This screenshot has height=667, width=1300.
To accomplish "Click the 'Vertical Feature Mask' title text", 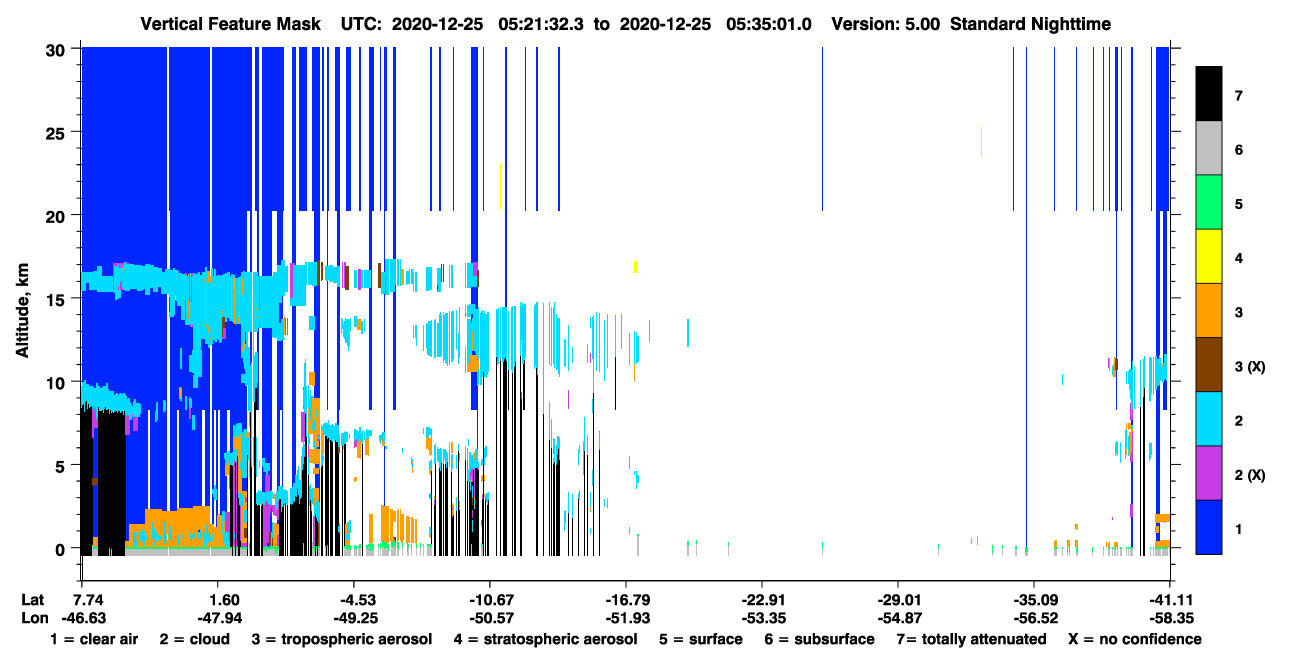I will click(231, 24).
